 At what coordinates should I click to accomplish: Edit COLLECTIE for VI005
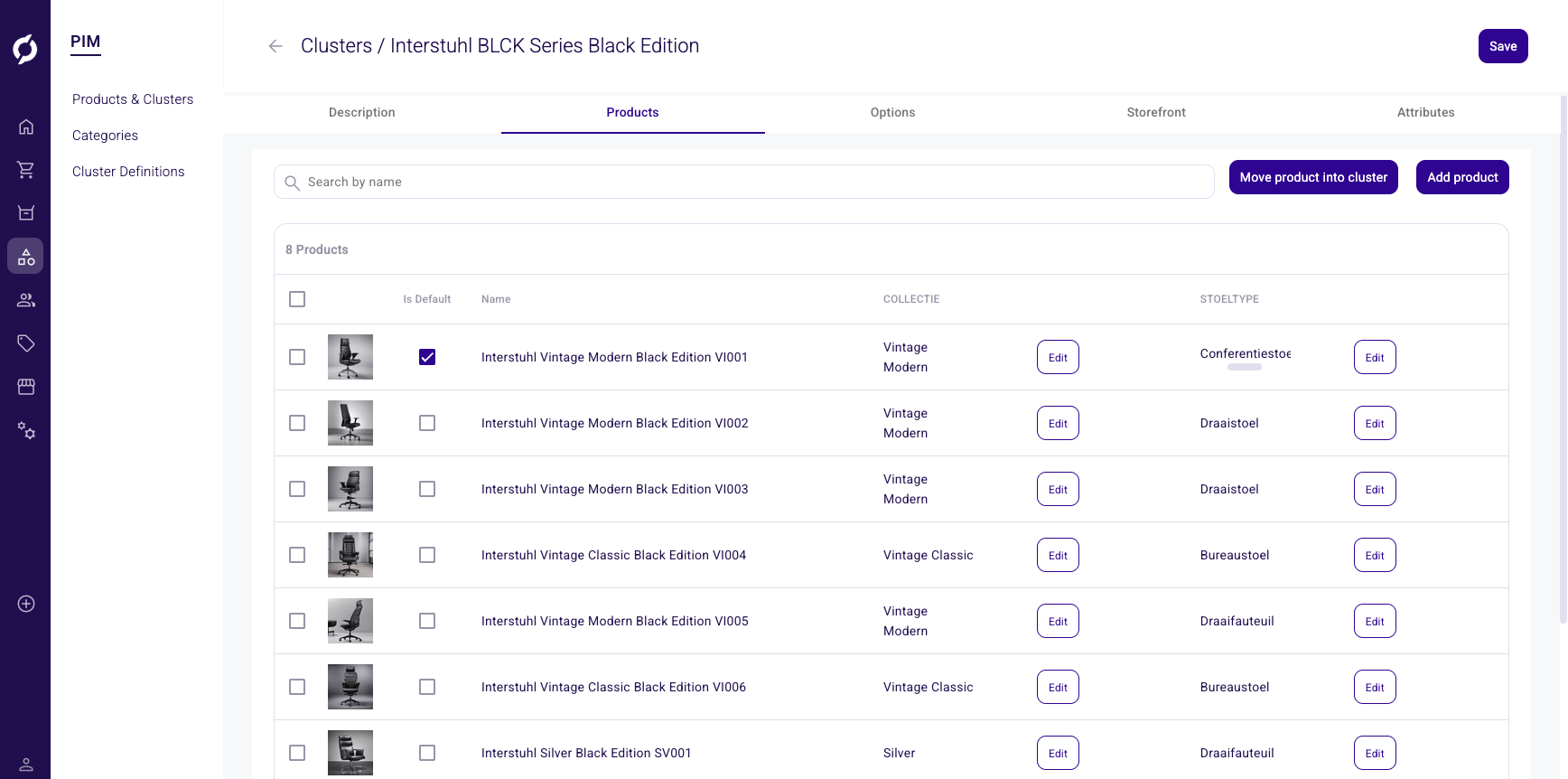point(1058,621)
